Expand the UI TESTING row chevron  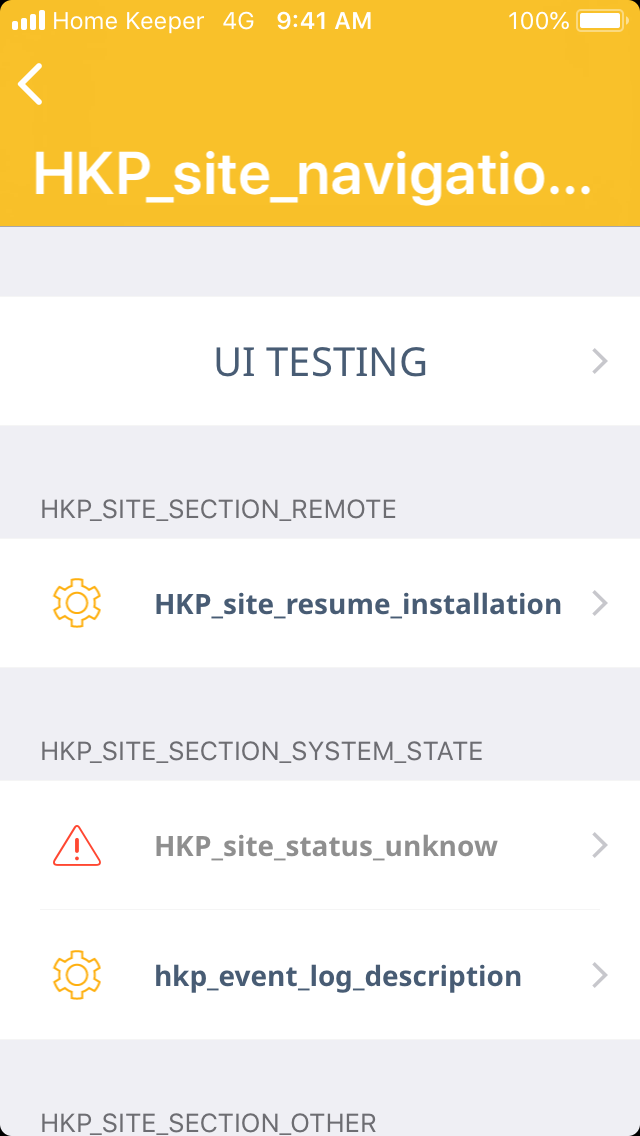click(600, 361)
